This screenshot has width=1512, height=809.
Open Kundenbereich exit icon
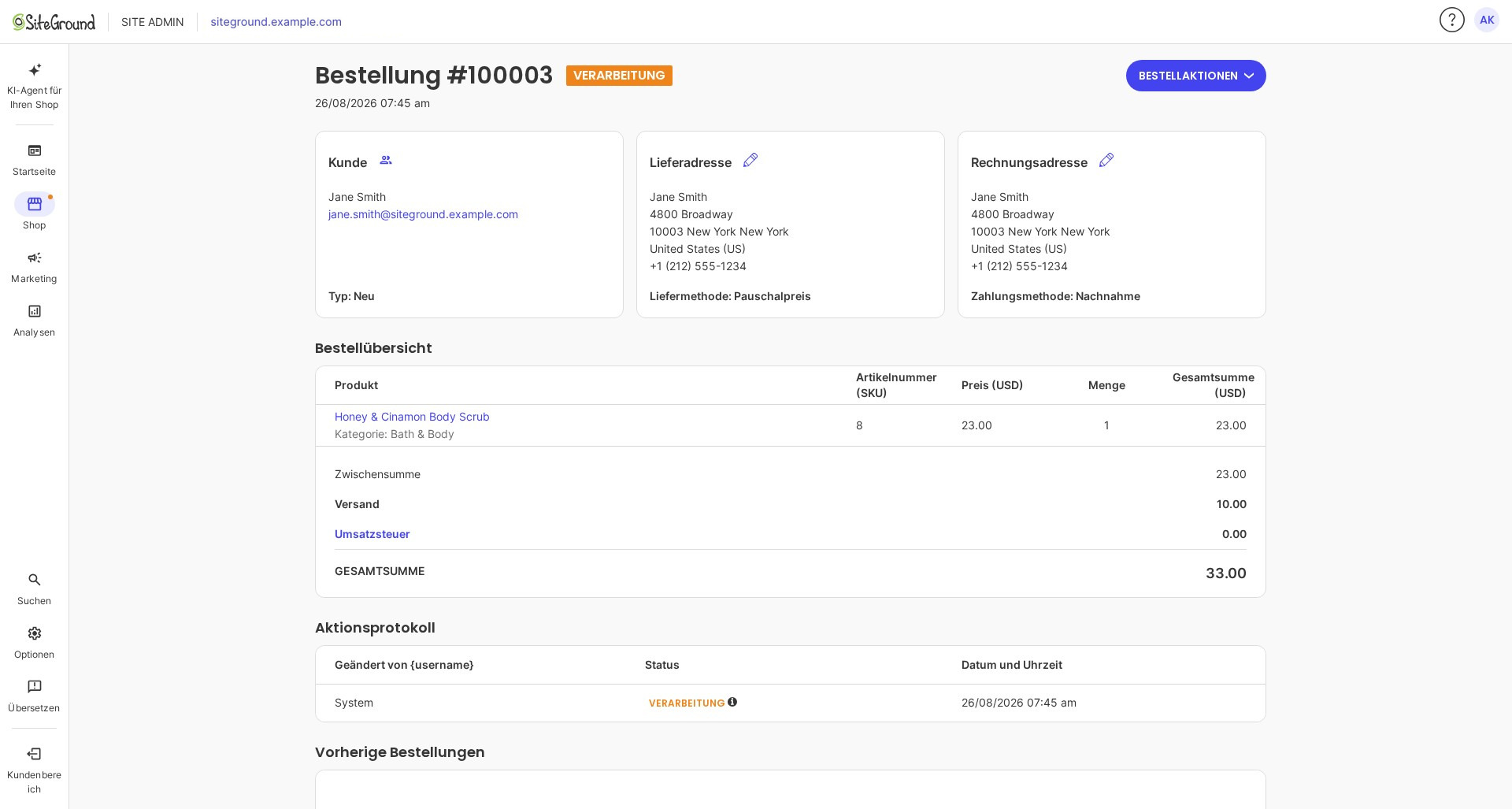point(35,754)
